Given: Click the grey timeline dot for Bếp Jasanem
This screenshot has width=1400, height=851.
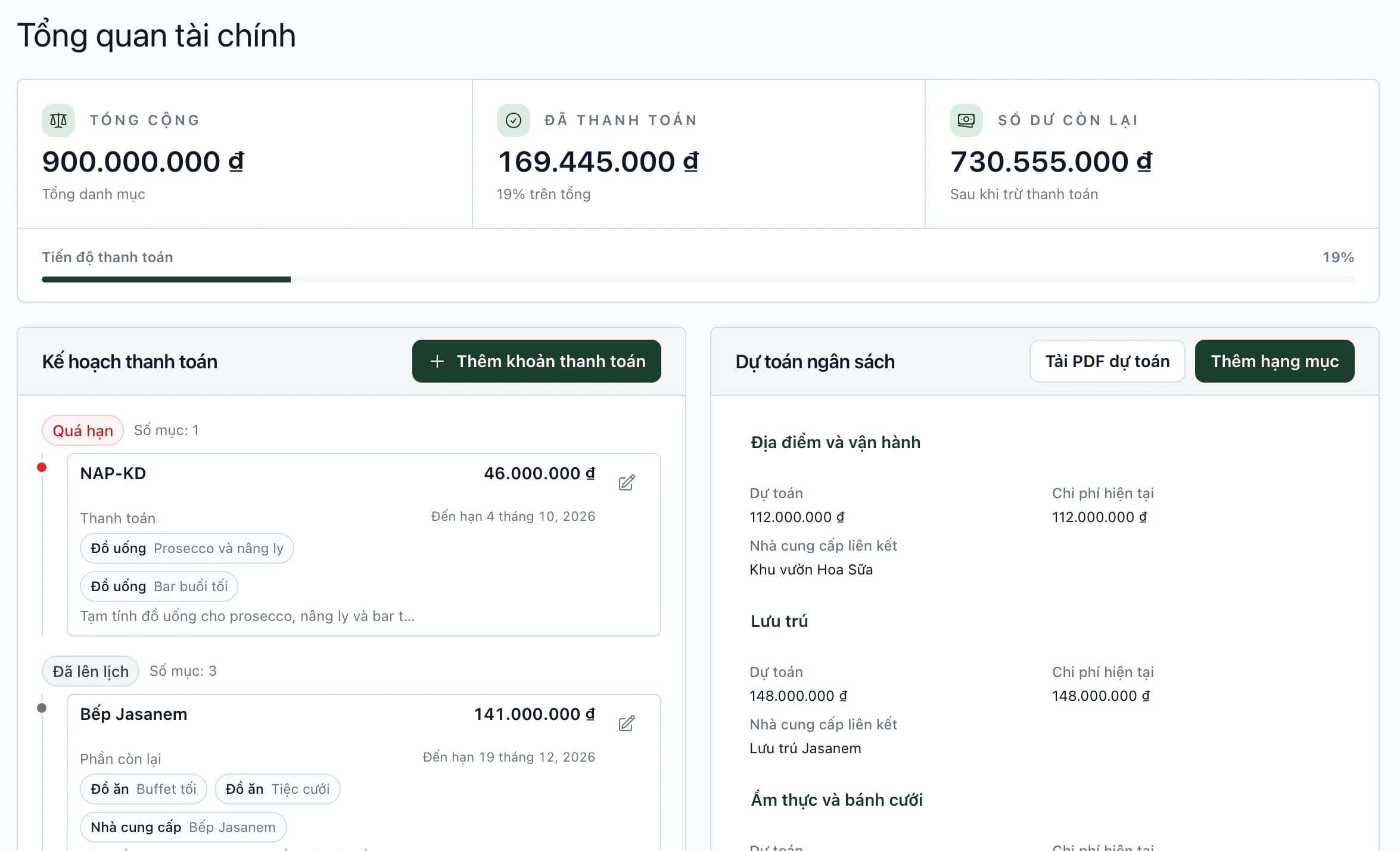Looking at the screenshot, I should pyautogui.click(x=42, y=708).
